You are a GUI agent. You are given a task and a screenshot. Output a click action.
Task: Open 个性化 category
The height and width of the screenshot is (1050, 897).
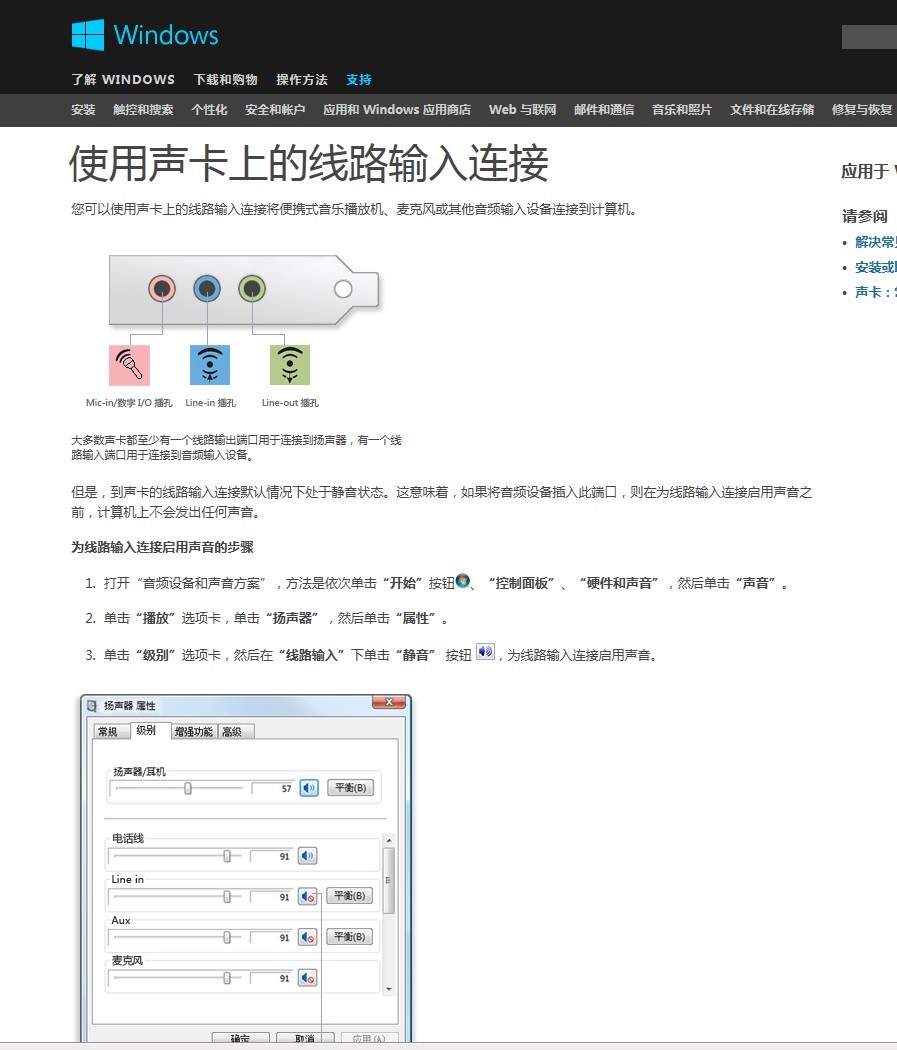(210, 110)
